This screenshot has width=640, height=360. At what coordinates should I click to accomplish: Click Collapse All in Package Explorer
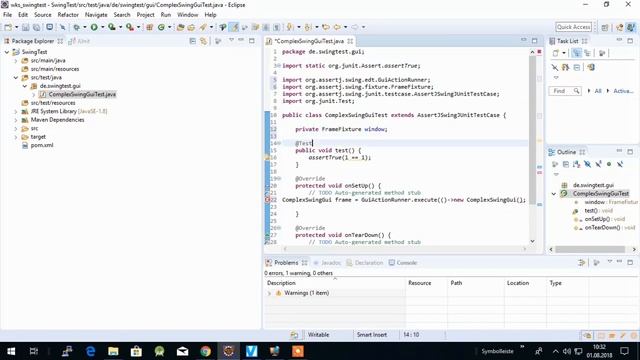tap(193, 41)
